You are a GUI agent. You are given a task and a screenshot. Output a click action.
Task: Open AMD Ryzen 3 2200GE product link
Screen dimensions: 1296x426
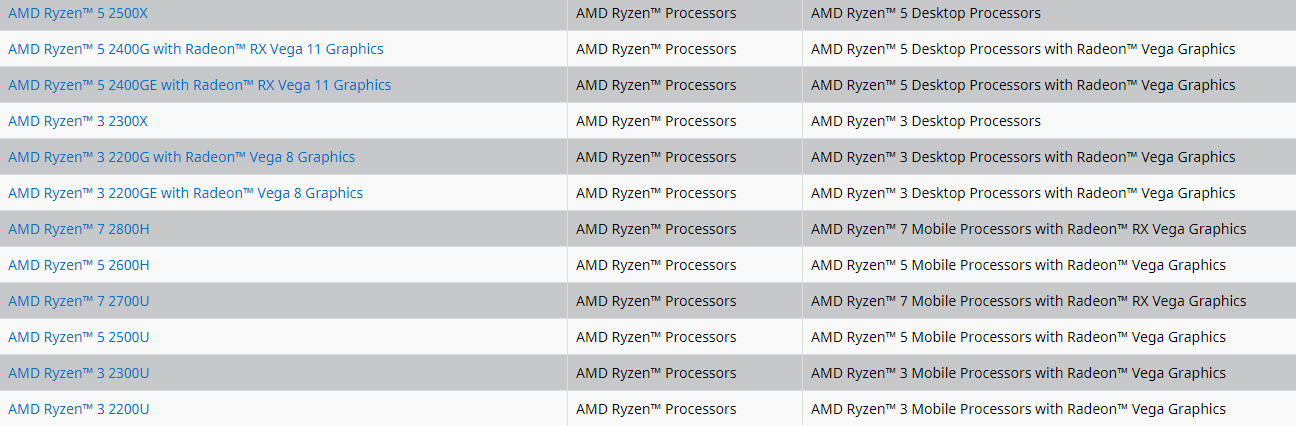coord(185,193)
